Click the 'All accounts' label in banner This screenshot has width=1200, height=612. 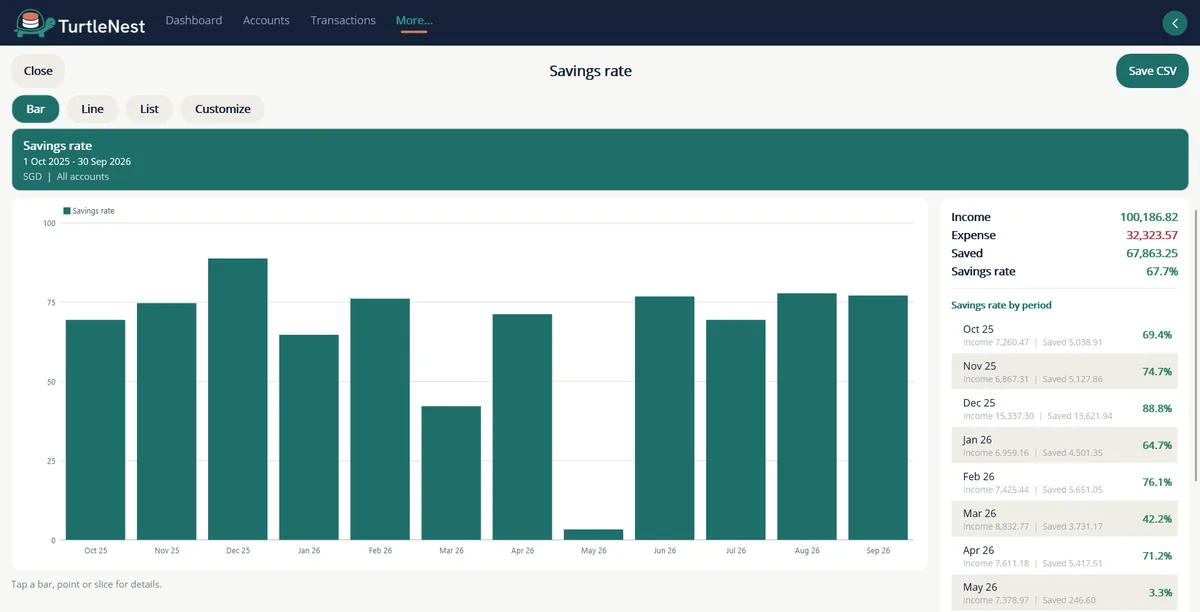83,177
